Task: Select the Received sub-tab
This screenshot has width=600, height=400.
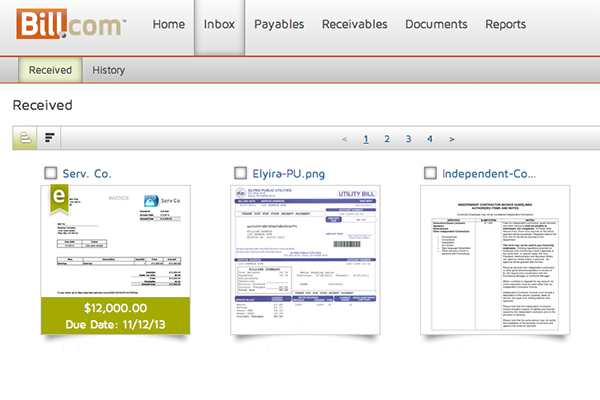Action: (x=50, y=70)
